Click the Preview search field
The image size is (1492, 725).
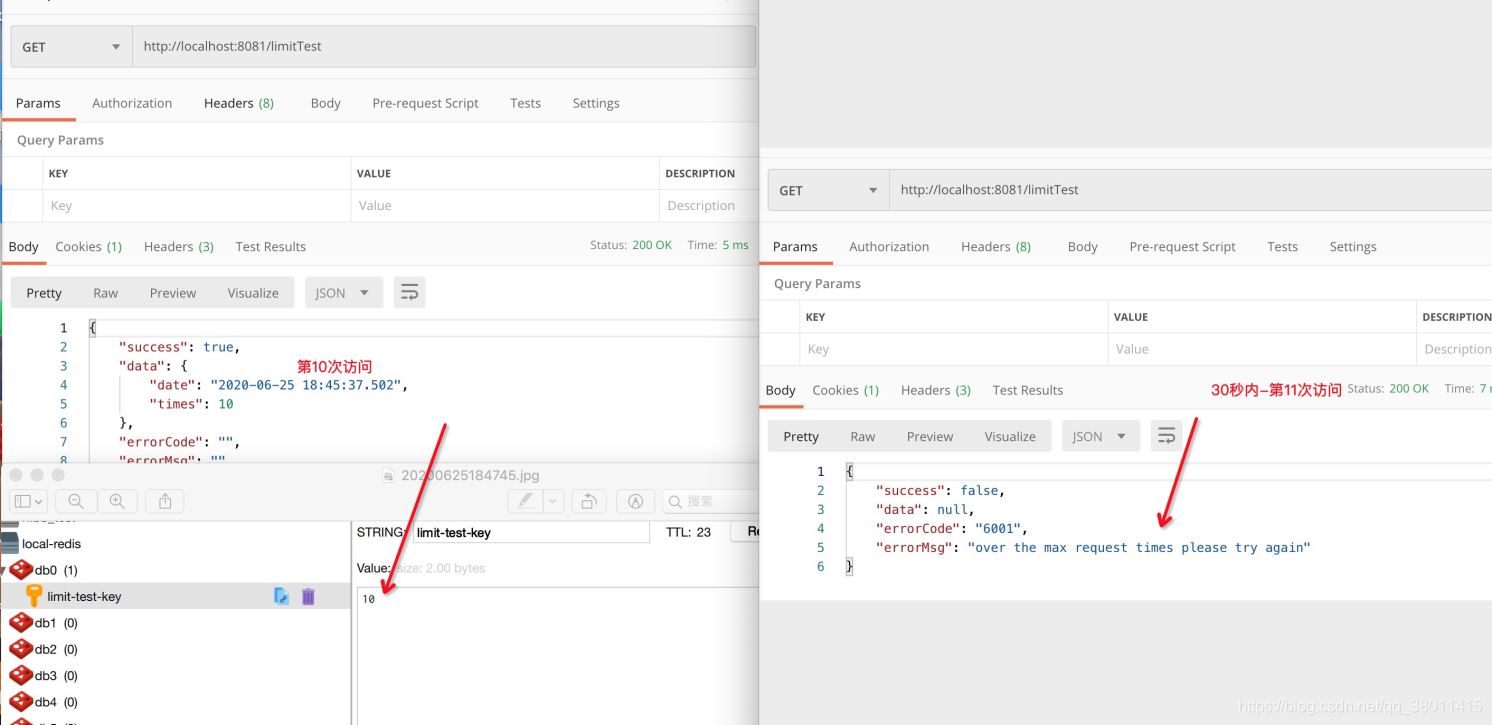pos(710,501)
